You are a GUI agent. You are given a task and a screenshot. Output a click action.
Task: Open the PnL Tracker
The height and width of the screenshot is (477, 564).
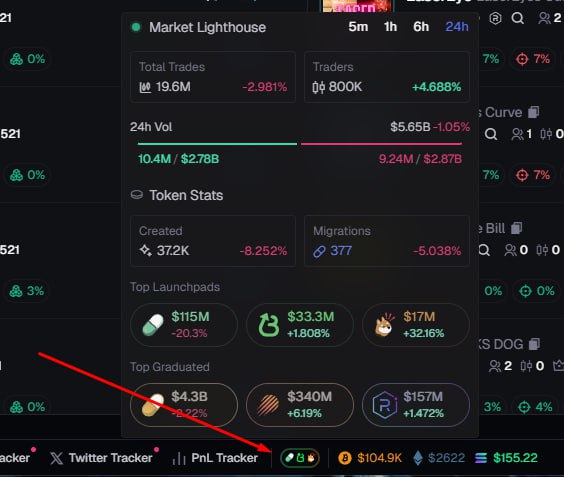(215, 458)
